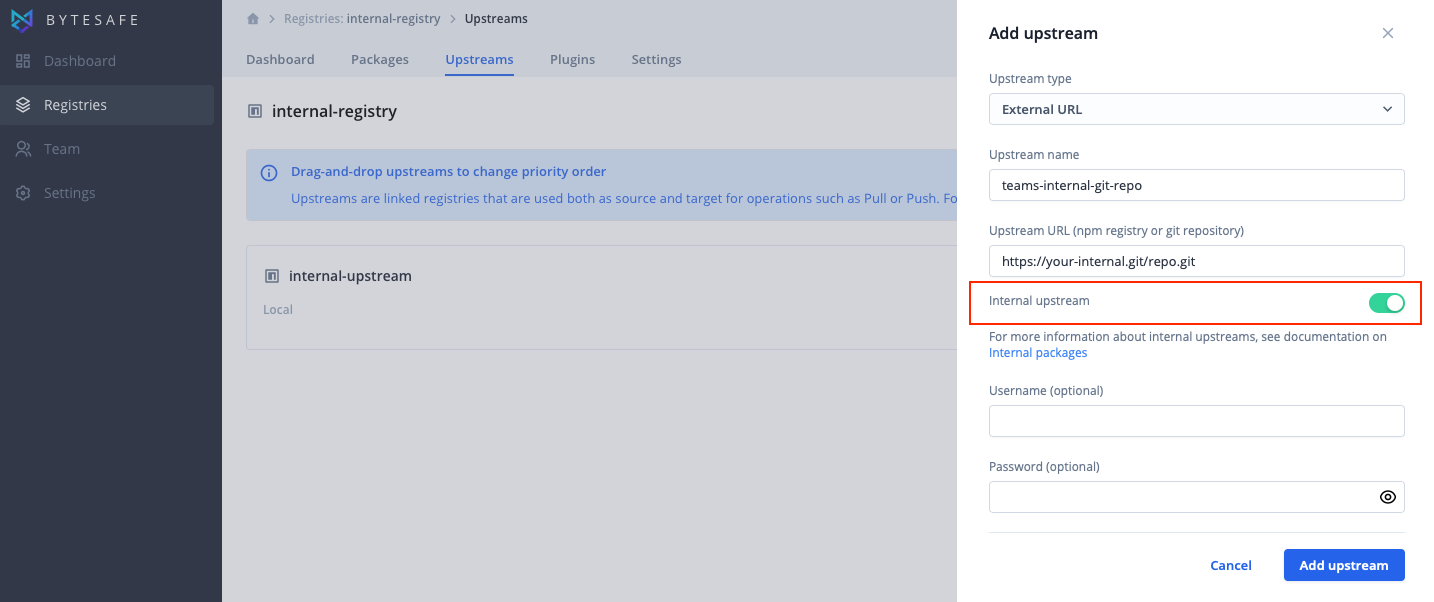Image resolution: width=1434 pixels, height=602 pixels.
Task: Show password with the eye icon
Action: click(x=1387, y=497)
